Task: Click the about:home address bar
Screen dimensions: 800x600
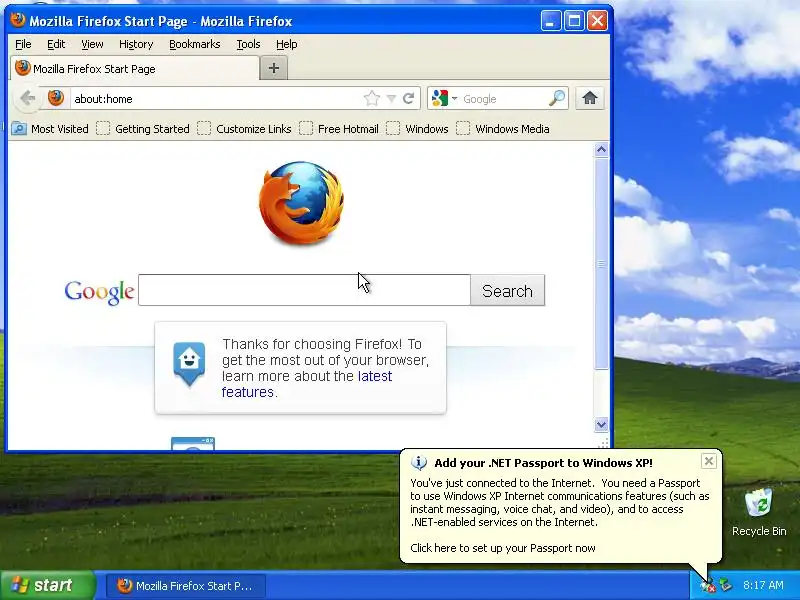Action: pos(214,98)
